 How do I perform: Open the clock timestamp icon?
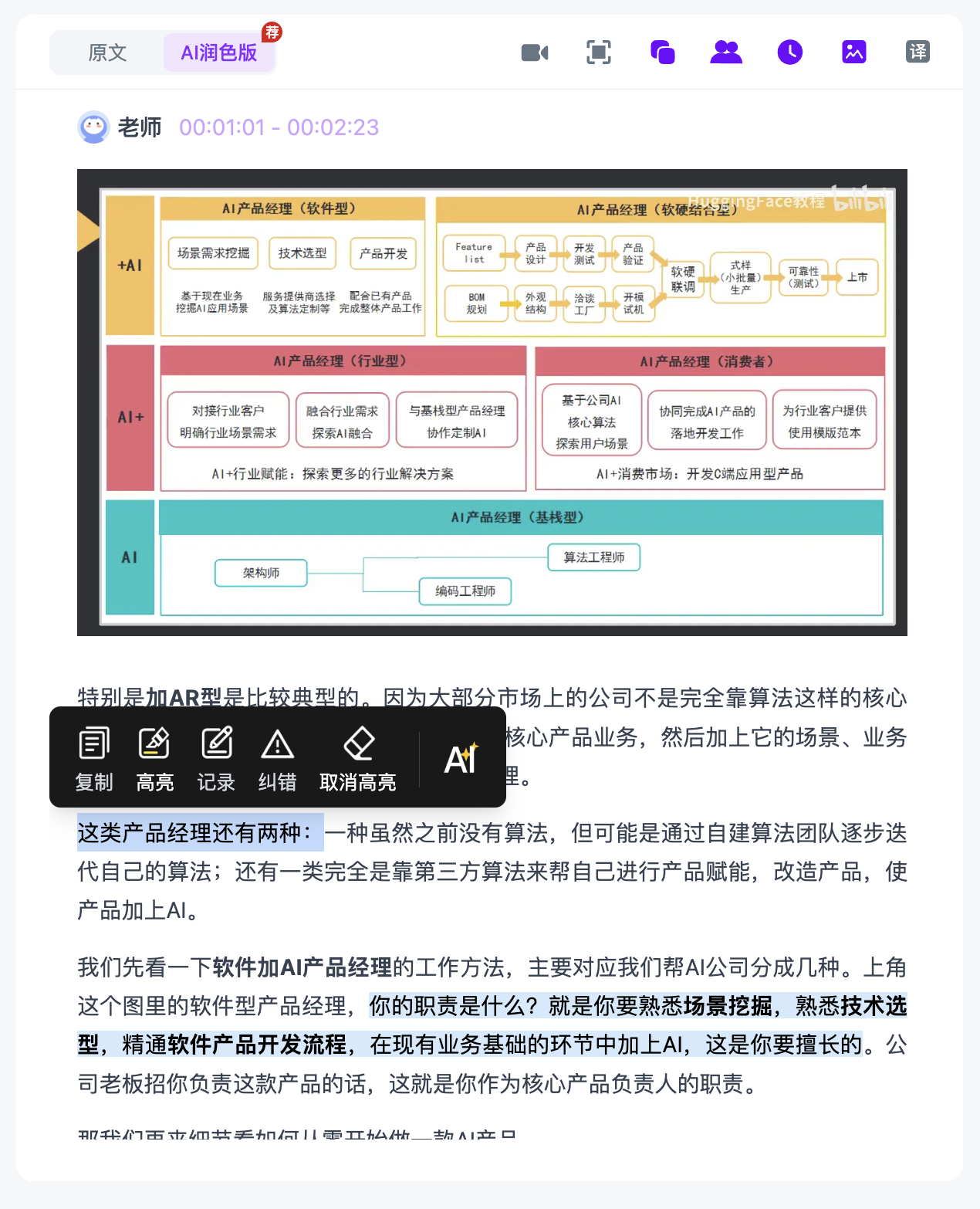[x=790, y=52]
